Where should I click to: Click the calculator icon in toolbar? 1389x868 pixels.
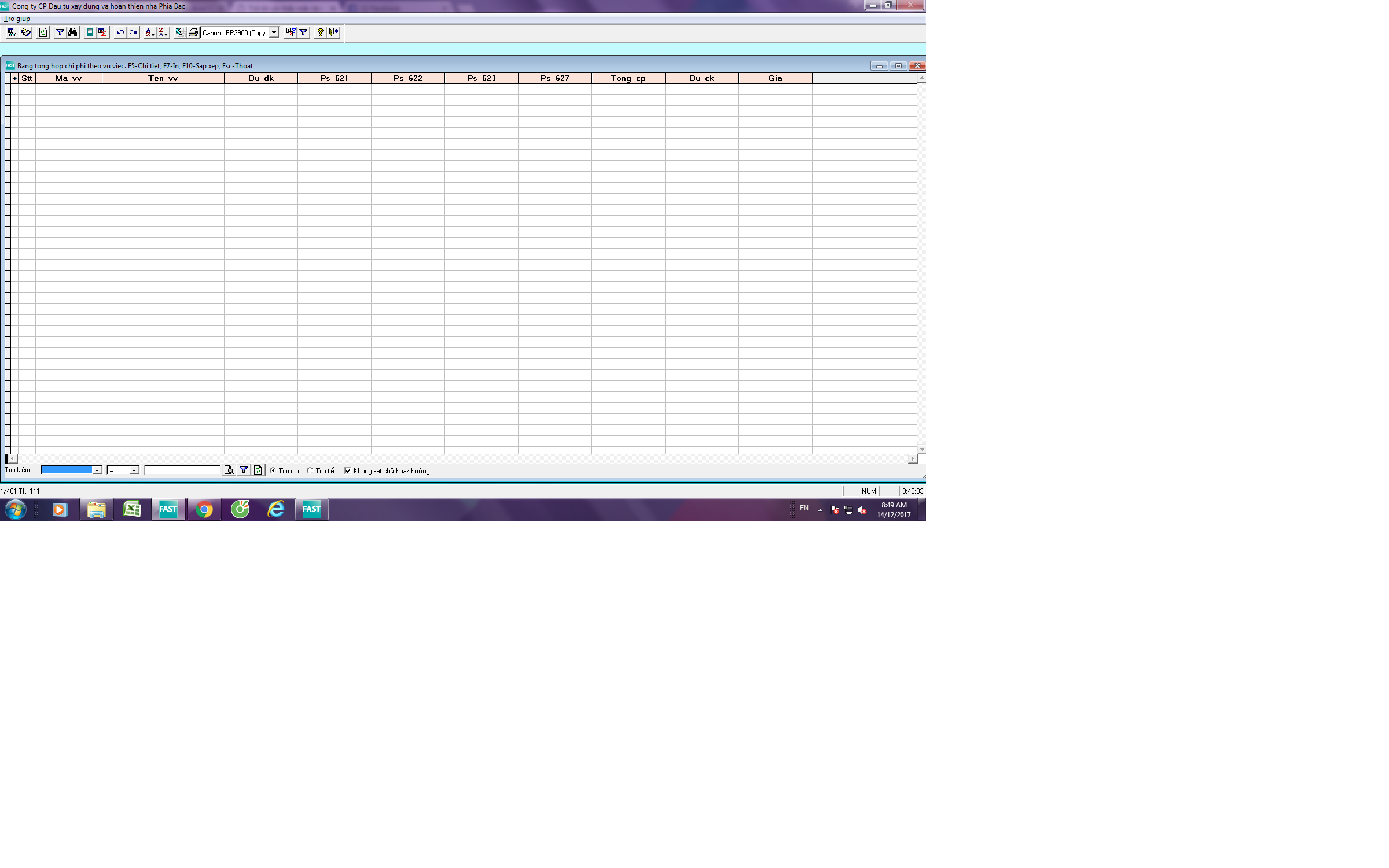(90, 32)
